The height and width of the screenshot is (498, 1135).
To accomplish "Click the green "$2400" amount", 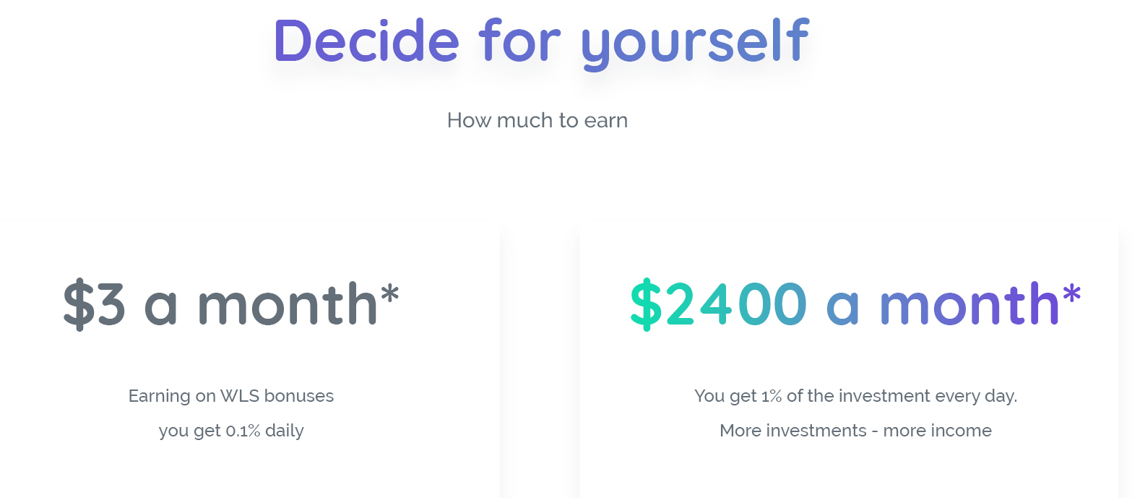I will 718,304.
